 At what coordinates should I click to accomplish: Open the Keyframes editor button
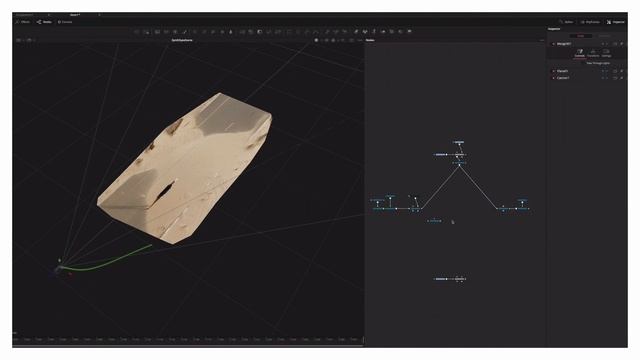tap(590, 22)
